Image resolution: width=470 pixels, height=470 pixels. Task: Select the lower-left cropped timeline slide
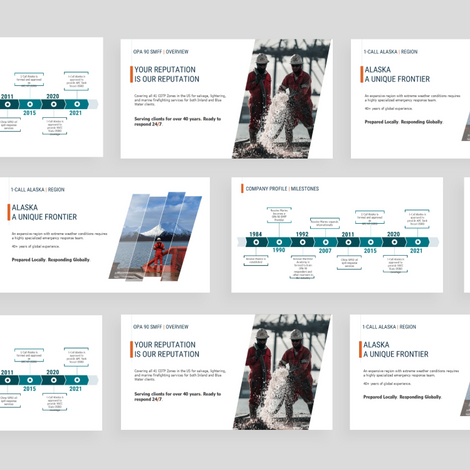[51, 373]
